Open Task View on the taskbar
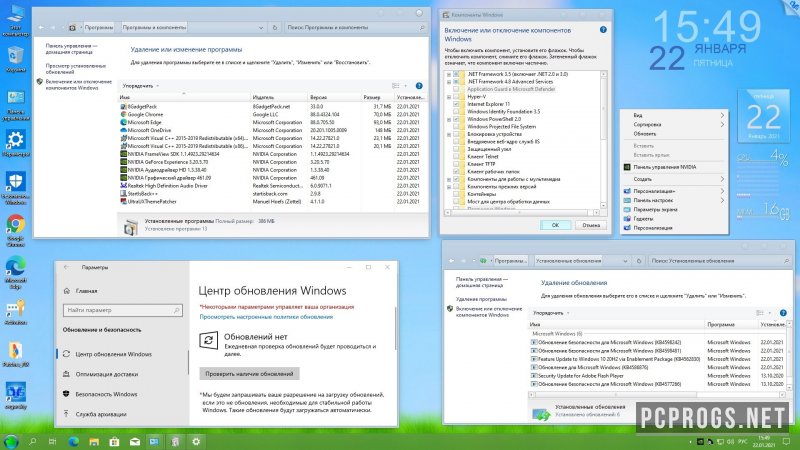This screenshot has width=800, height=450. 52,442
